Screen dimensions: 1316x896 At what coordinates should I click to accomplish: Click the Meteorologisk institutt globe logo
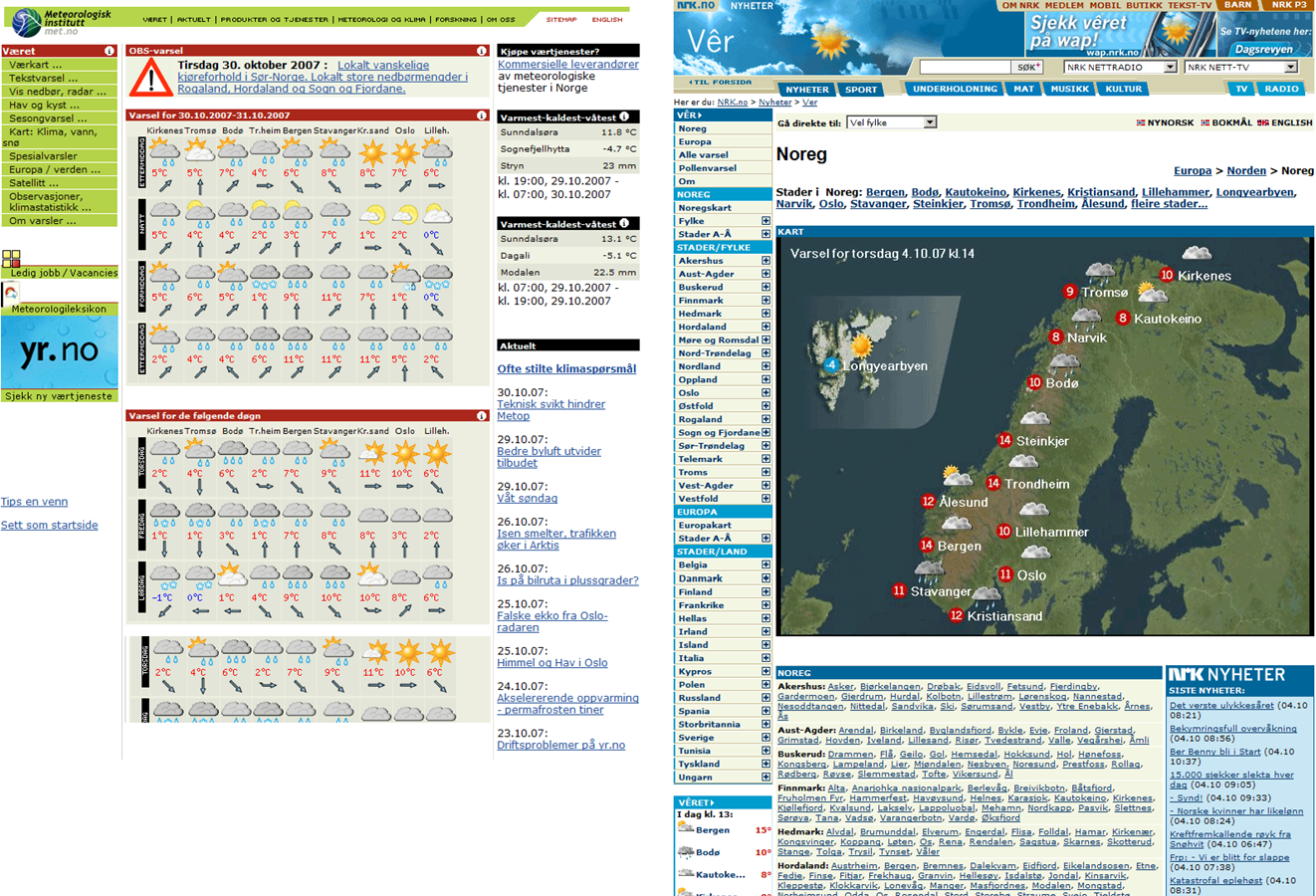pyautogui.click(x=27, y=21)
